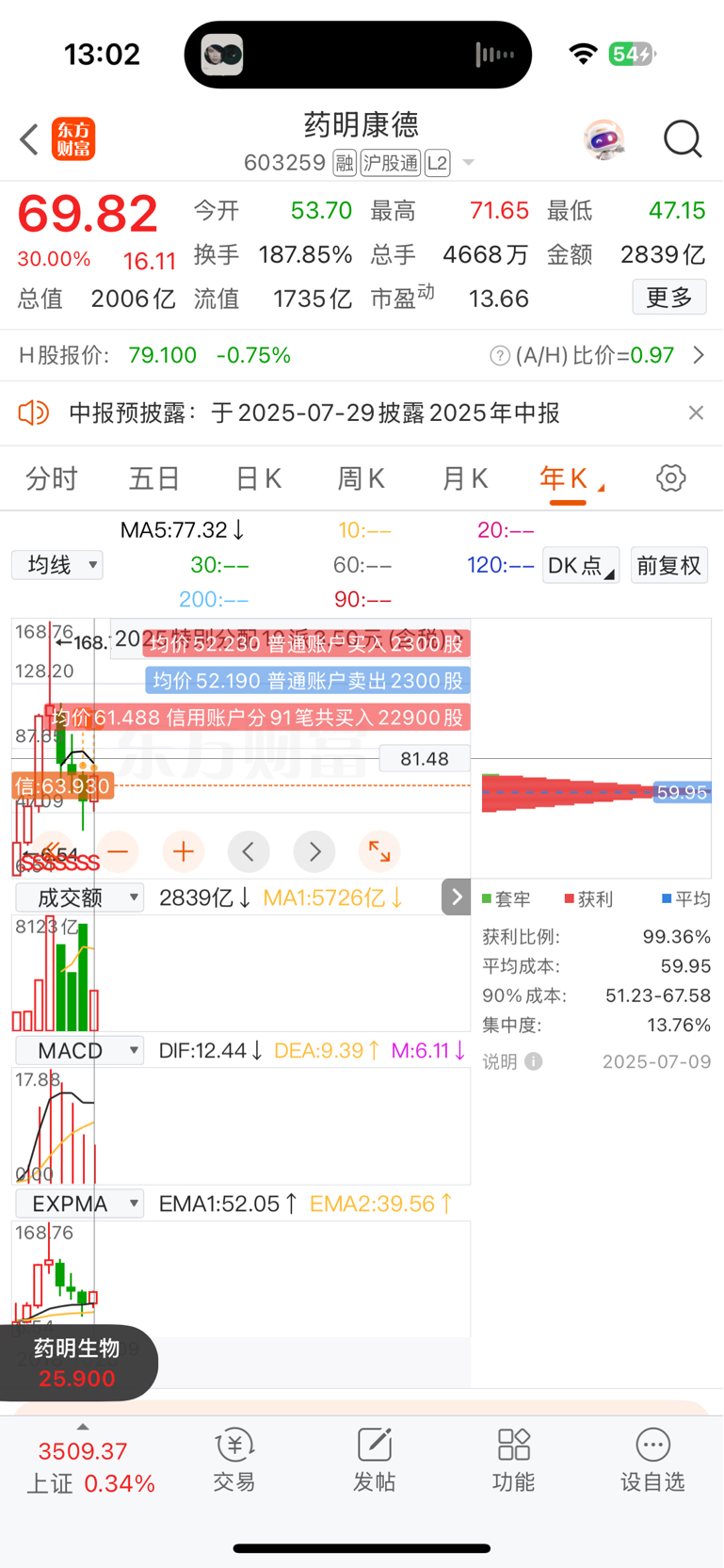Open H-share quote details chevron
Screen dimensions: 724x1568
coord(699,355)
